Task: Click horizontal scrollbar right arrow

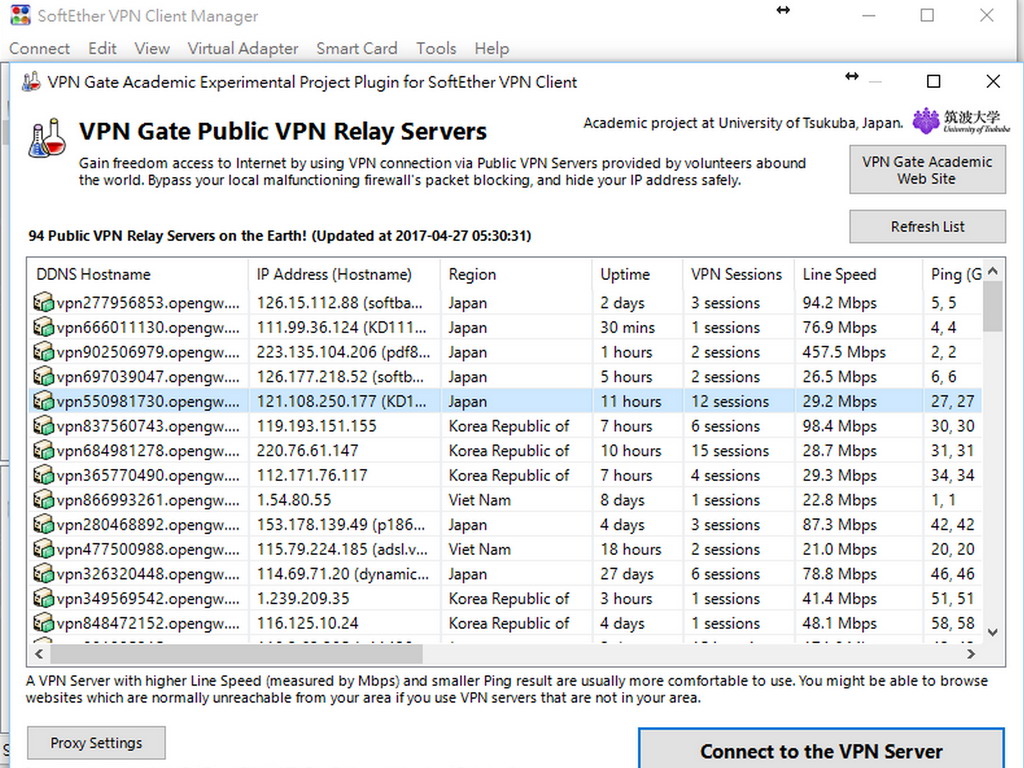Action: click(971, 654)
